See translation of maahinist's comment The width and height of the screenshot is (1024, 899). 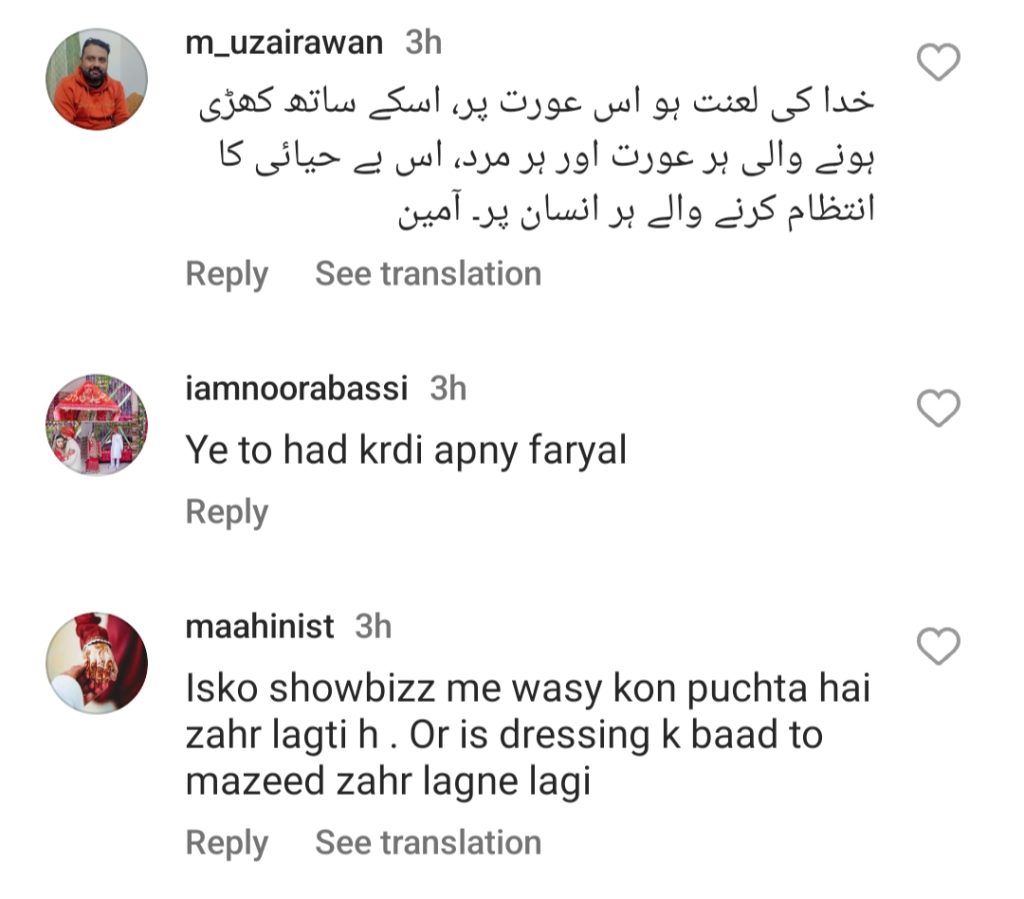point(428,843)
